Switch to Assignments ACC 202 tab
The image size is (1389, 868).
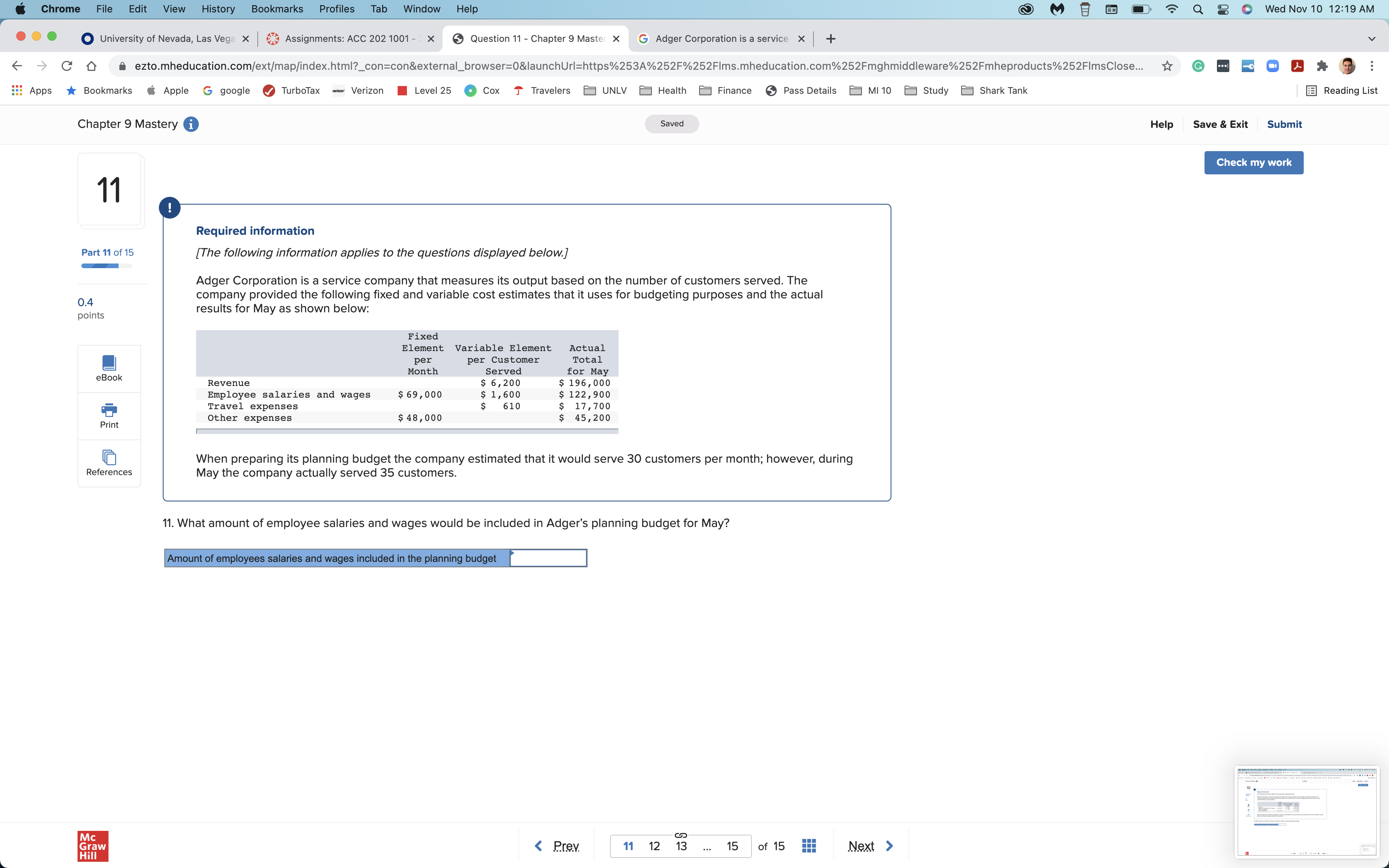pos(350,38)
